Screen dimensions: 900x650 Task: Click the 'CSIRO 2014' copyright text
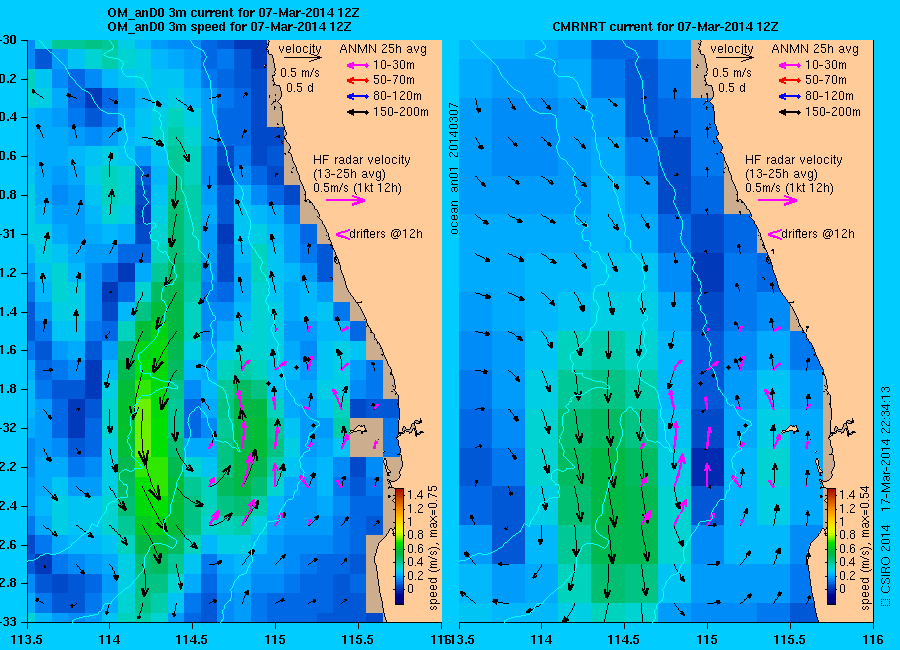point(886,558)
